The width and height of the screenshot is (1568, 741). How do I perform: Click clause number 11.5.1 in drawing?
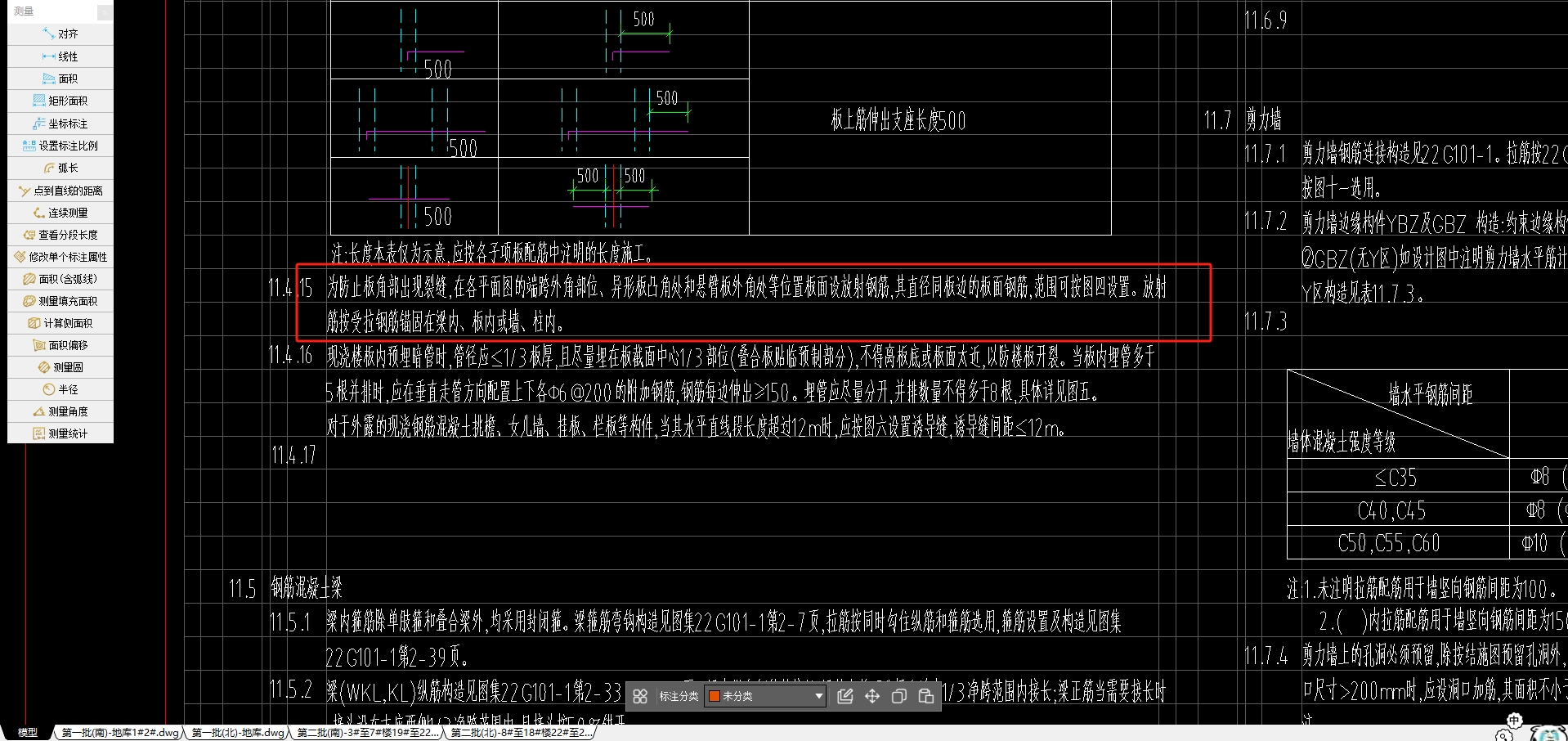[x=290, y=622]
